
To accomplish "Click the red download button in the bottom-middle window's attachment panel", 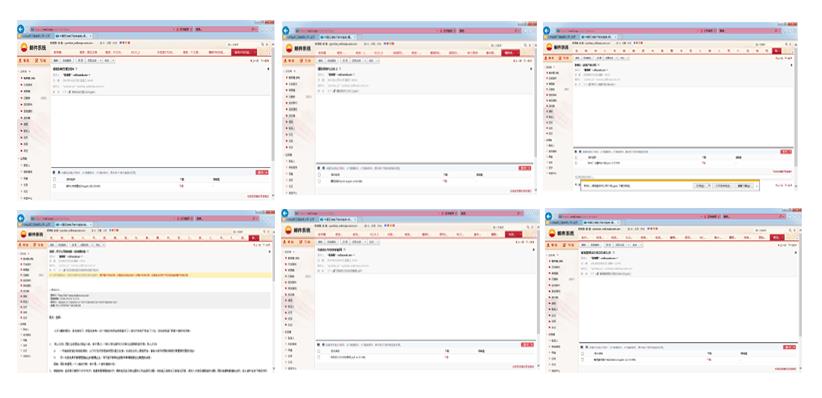I will [x=527, y=345].
